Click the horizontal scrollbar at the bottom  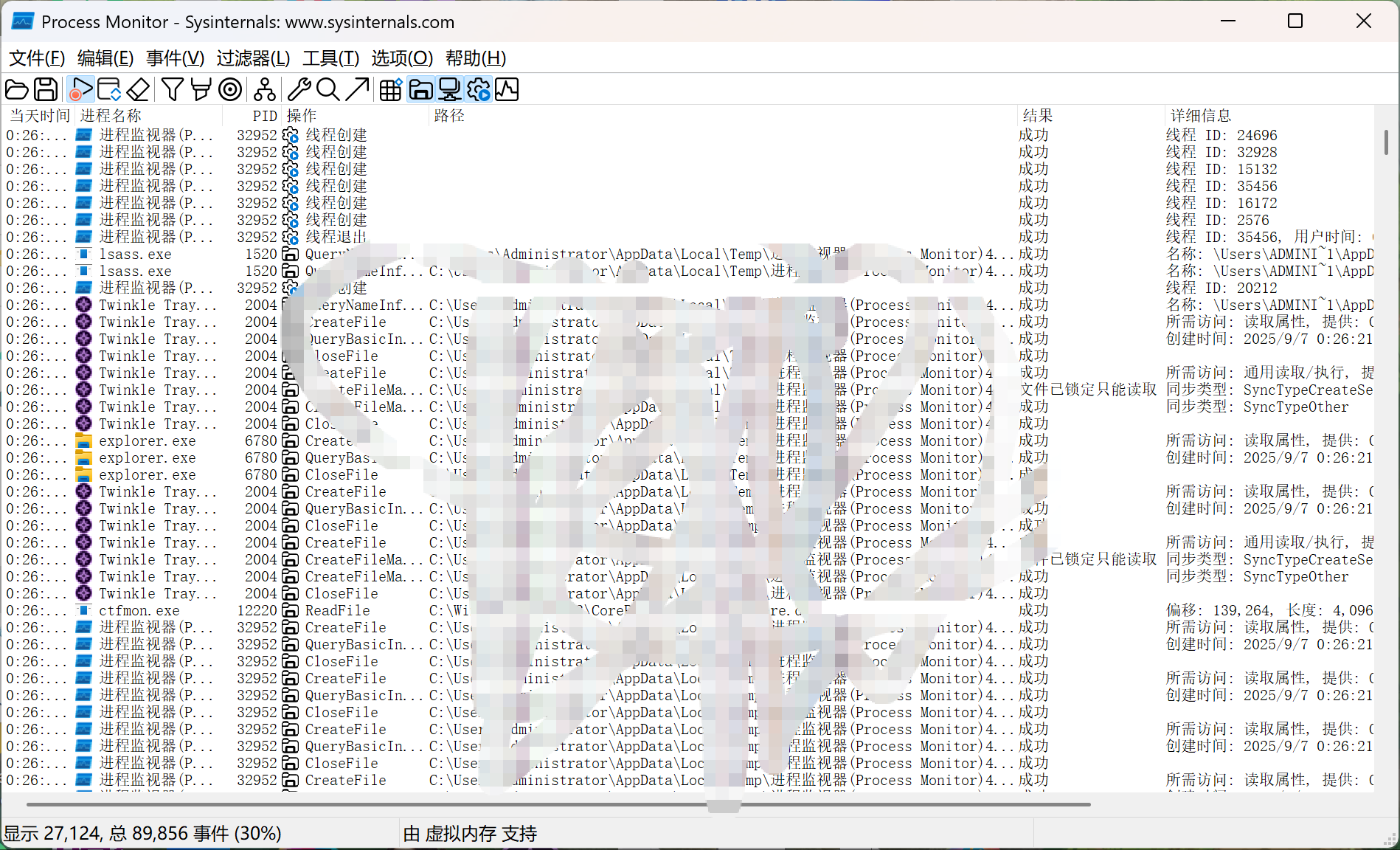click(558, 804)
